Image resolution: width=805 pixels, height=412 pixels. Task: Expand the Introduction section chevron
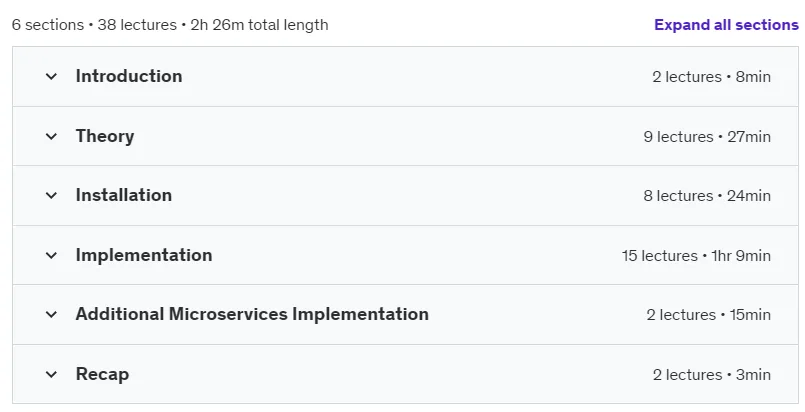pyautogui.click(x=51, y=77)
